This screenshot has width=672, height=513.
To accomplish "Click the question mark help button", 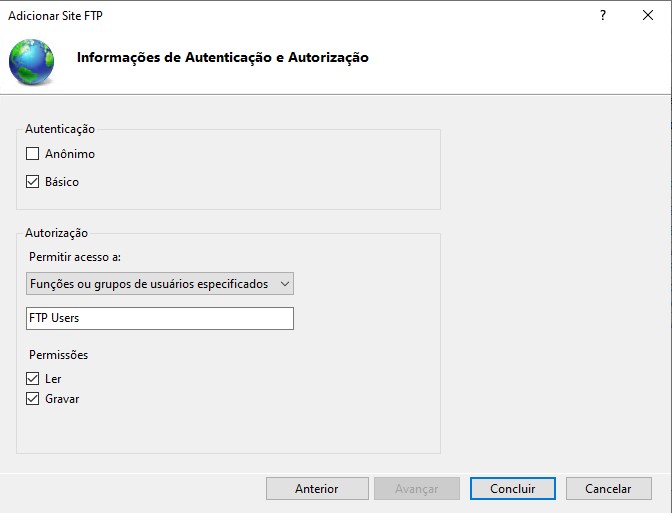I will pyautogui.click(x=603, y=15).
